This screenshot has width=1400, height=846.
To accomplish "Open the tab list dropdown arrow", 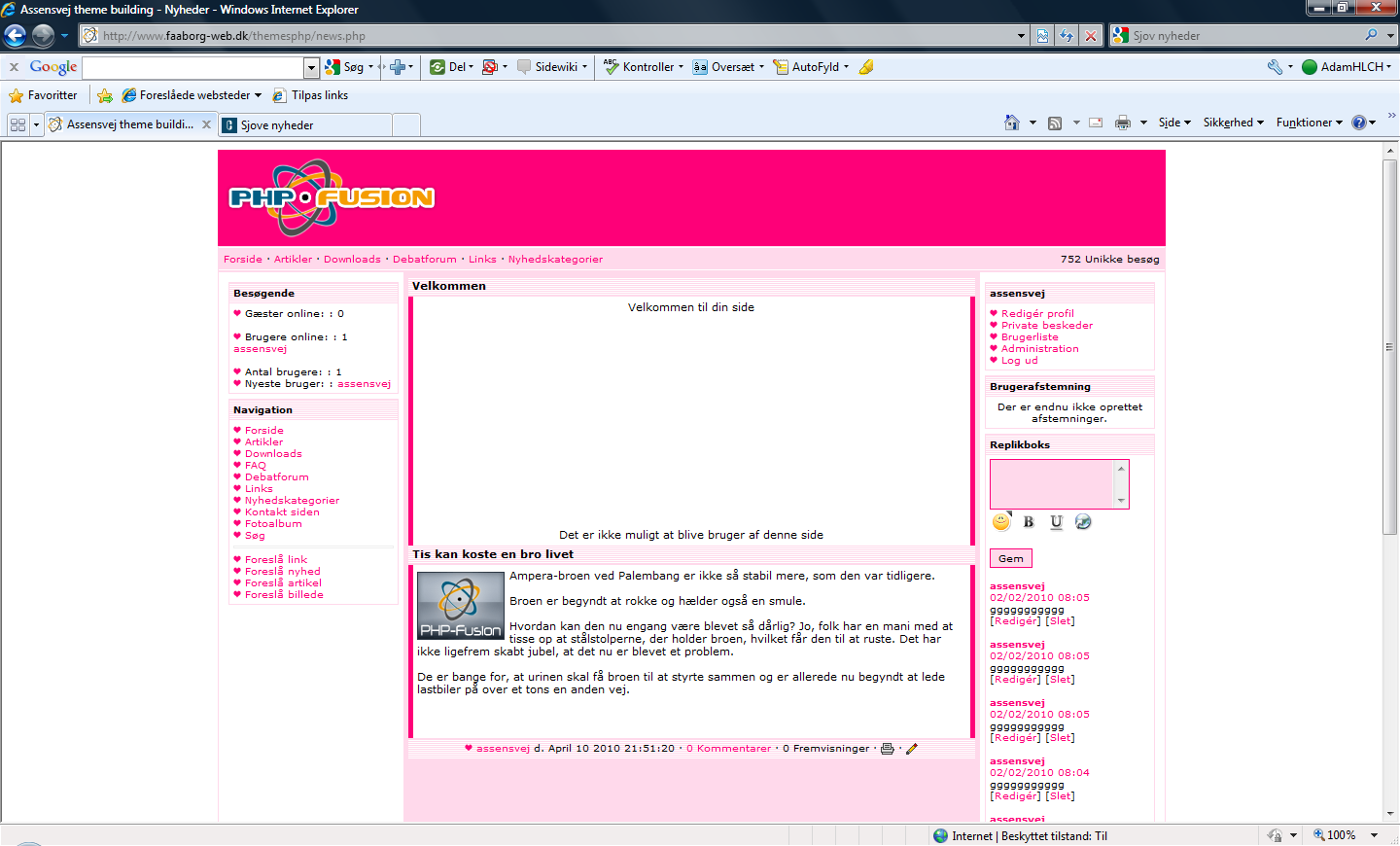I will (36, 124).
